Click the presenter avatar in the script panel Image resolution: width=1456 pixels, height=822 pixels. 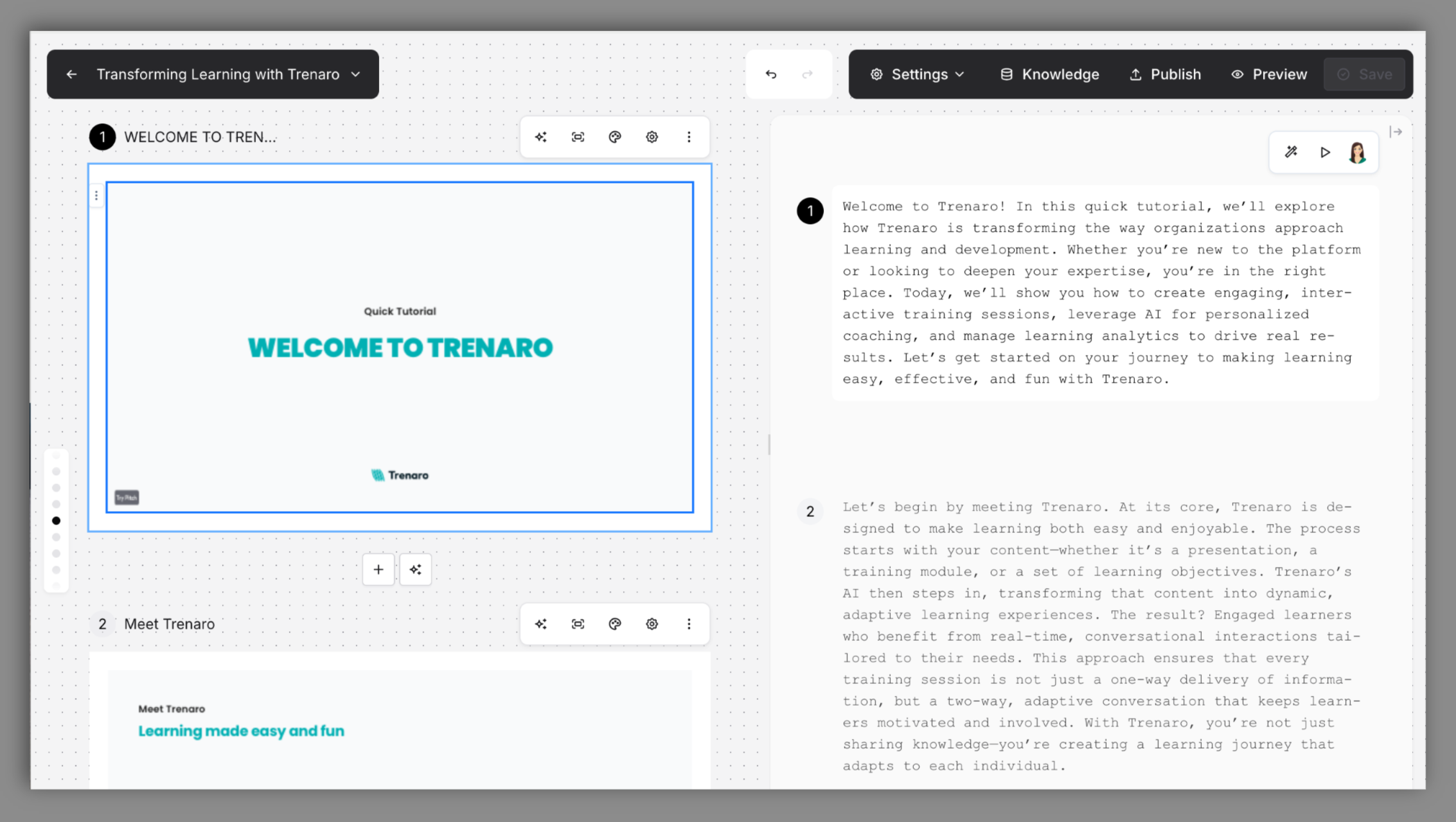coord(1357,152)
